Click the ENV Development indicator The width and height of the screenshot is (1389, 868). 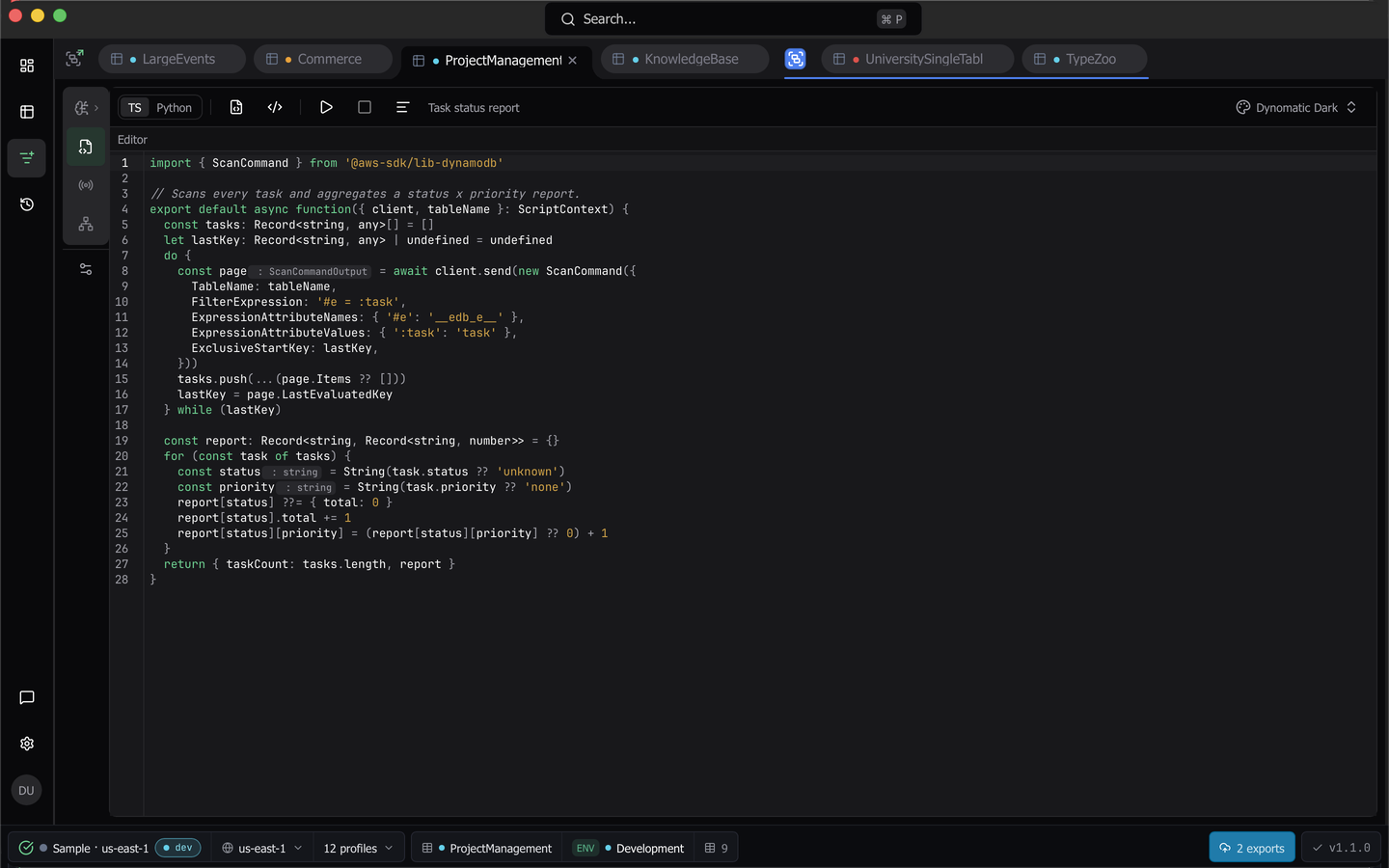[628, 848]
